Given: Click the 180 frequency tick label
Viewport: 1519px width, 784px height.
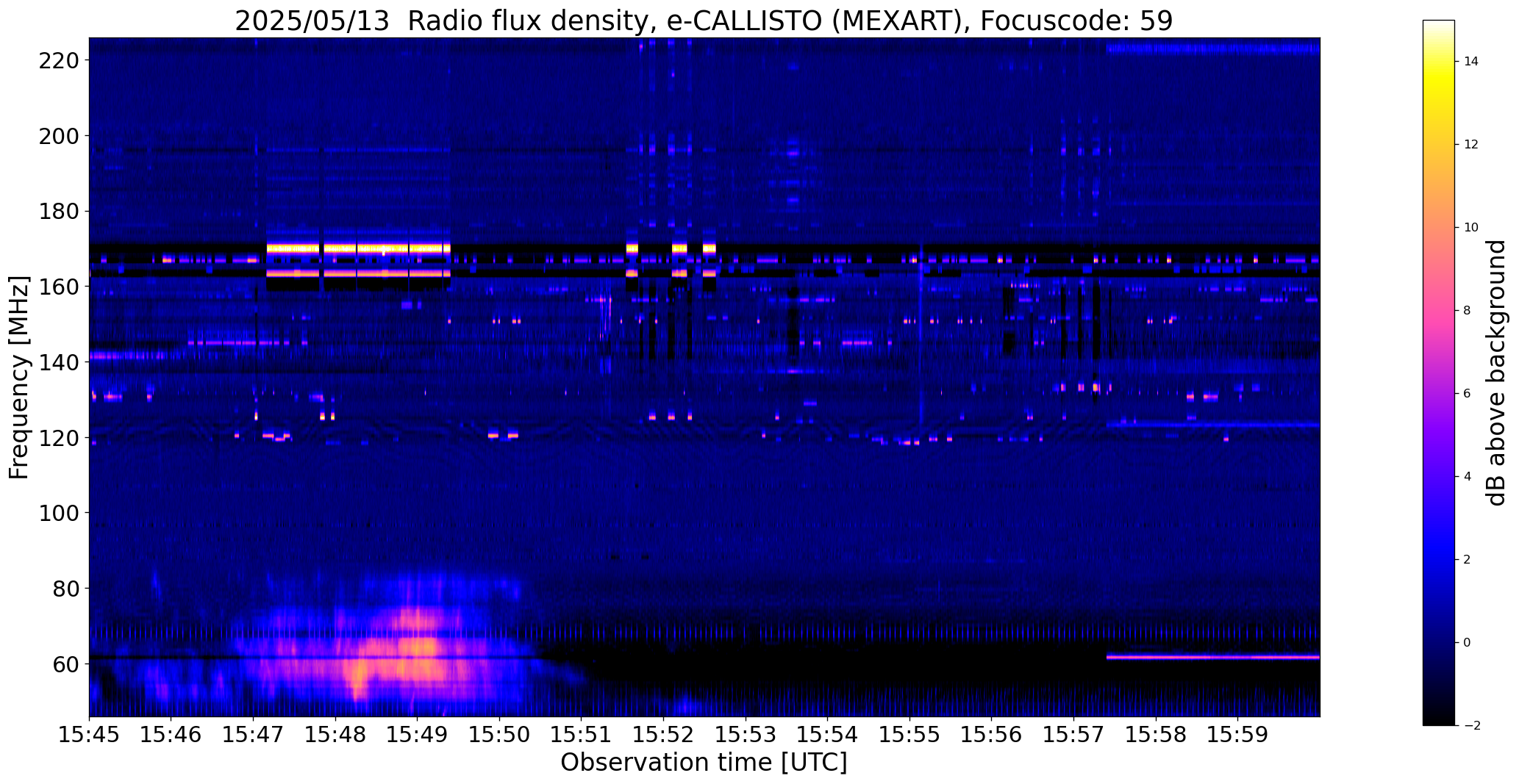Looking at the screenshot, I should click(x=60, y=212).
